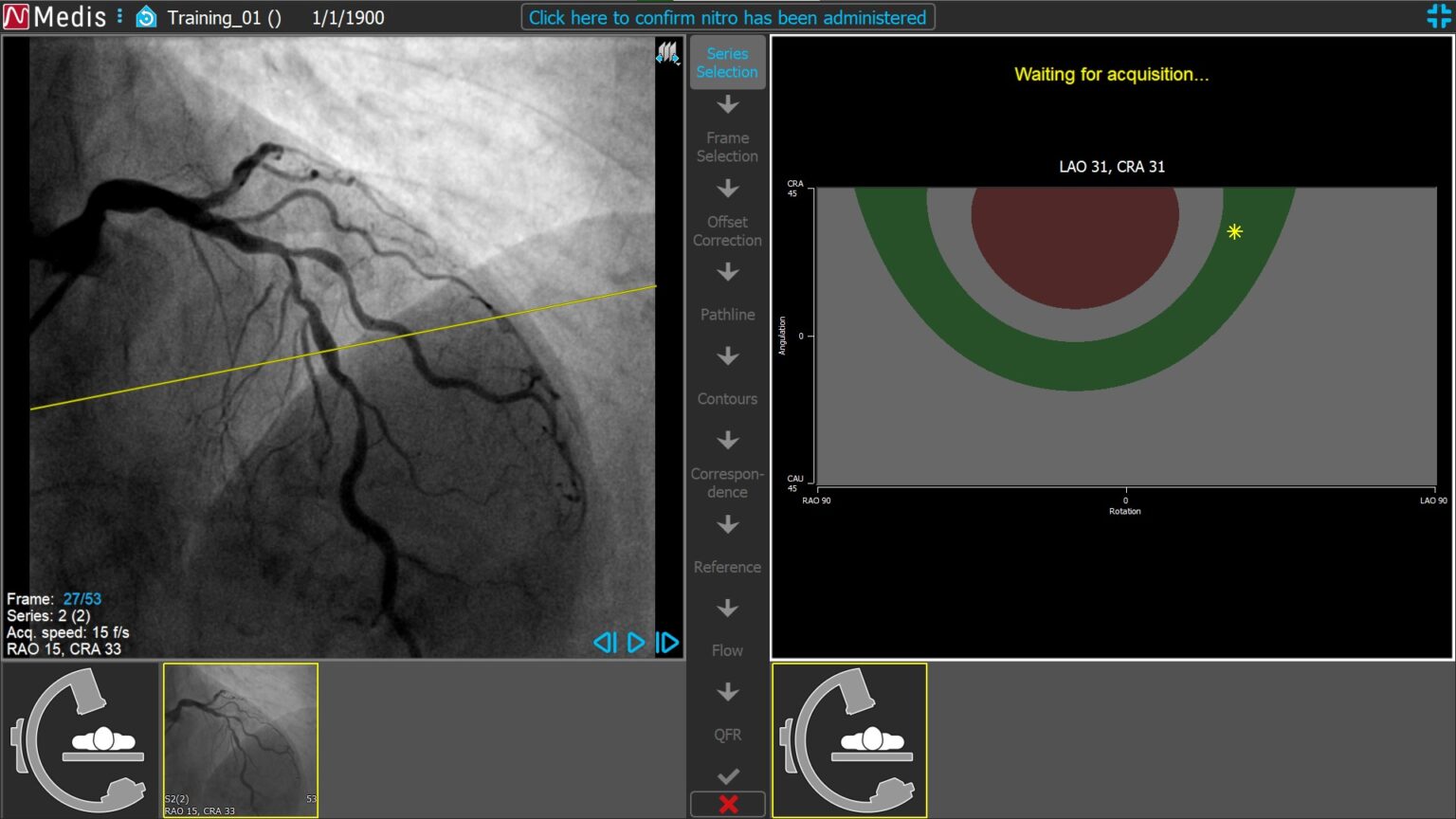Advance to next frame
The height and width of the screenshot is (819, 1456).
click(x=667, y=643)
